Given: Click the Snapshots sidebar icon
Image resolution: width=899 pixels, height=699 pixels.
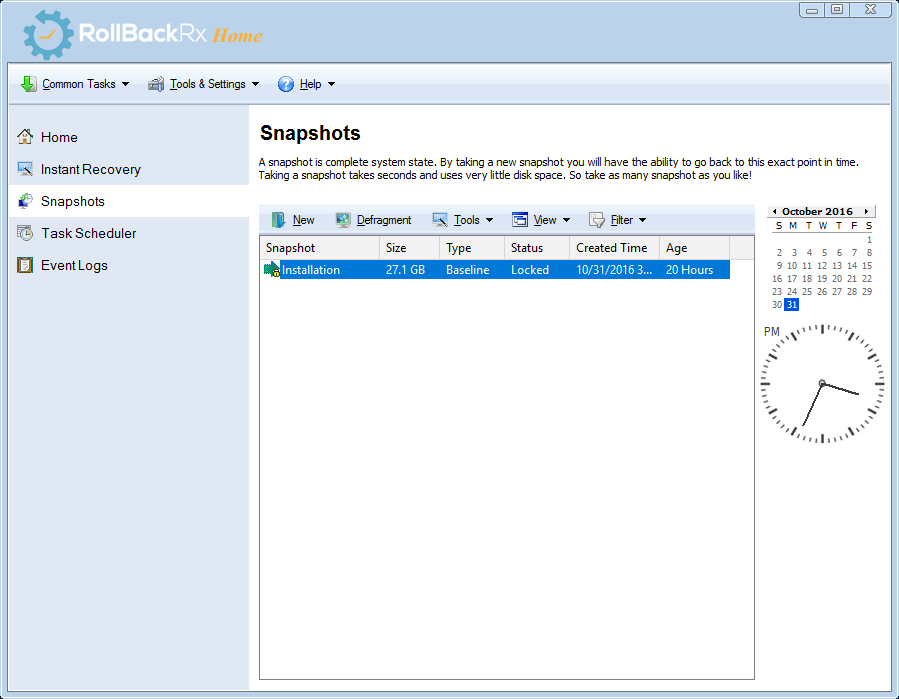Looking at the screenshot, I should click(x=23, y=201).
